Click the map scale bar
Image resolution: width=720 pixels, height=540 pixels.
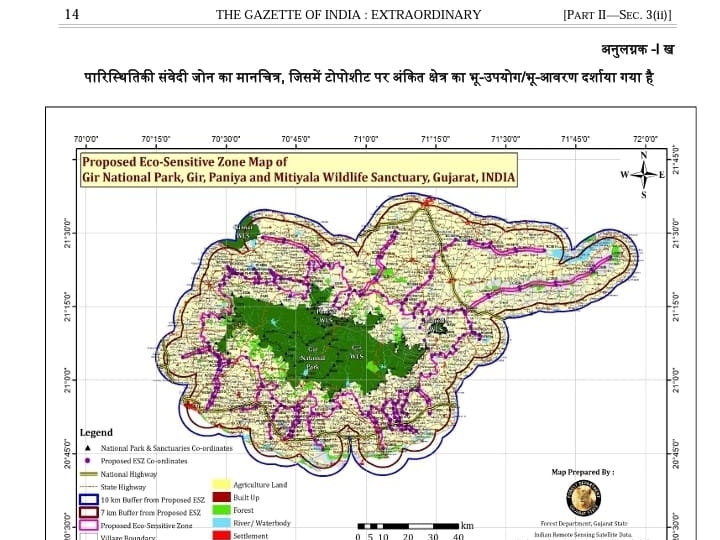408,525
